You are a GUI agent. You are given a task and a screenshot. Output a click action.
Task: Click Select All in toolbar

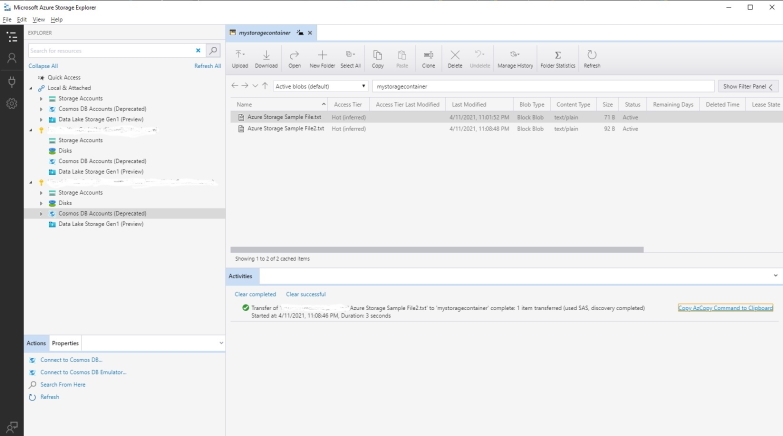pos(351,59)
